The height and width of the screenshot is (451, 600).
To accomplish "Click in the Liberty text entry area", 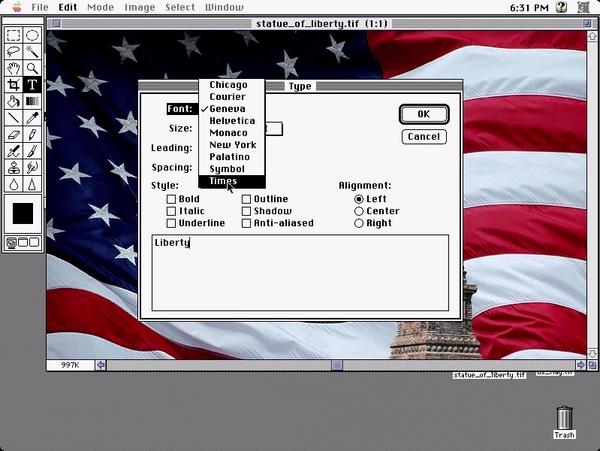I will (300, 272).
